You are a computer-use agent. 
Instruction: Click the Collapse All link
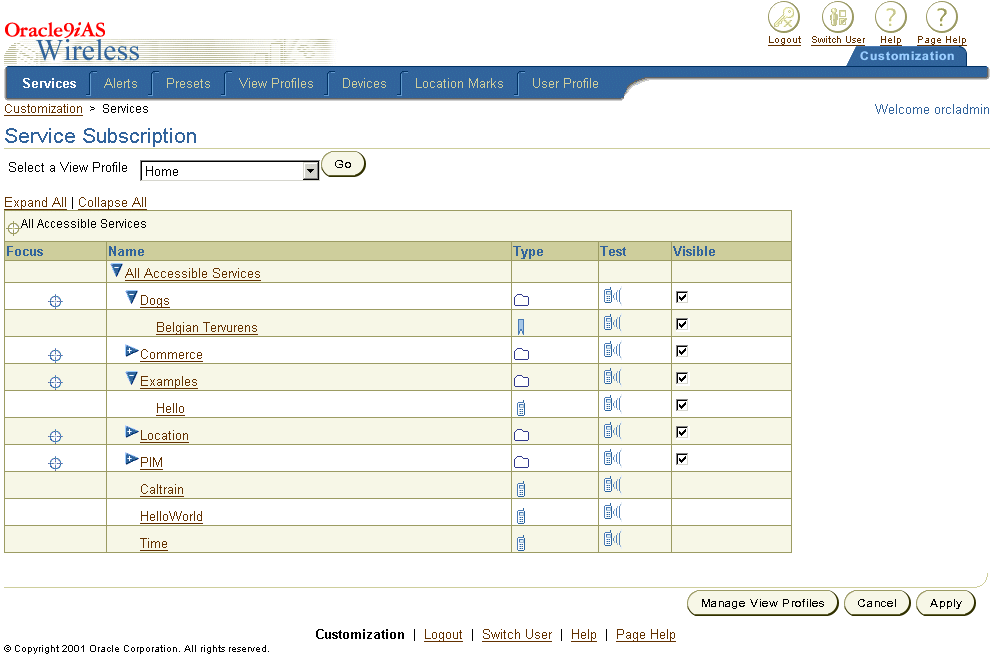pyautogui.click(x=112, y=203)
